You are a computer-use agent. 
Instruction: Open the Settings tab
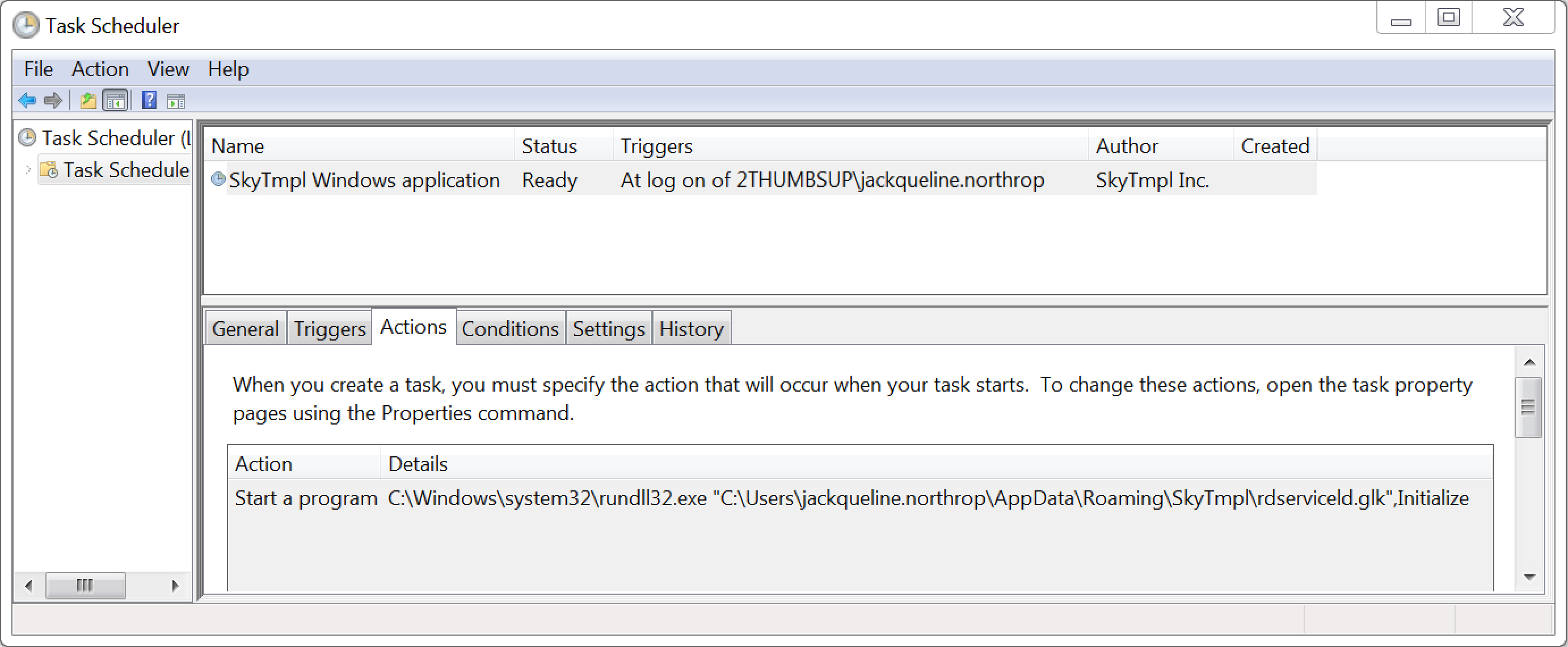(x=609, y=329)
